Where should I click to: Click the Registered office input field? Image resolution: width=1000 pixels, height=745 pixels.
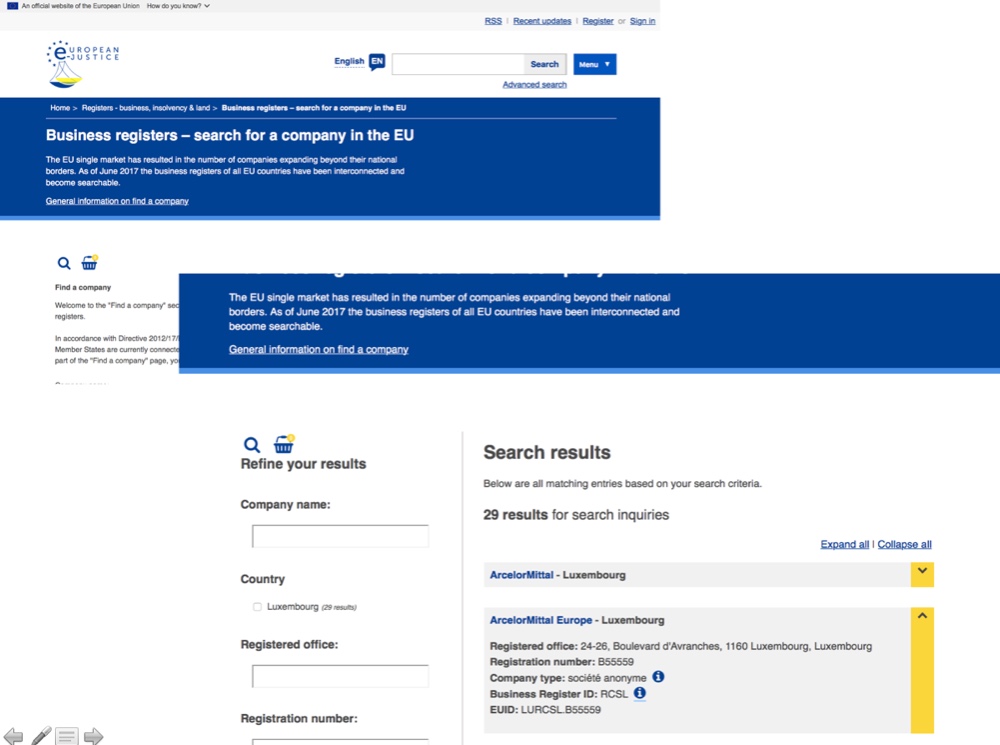[340, 676]
